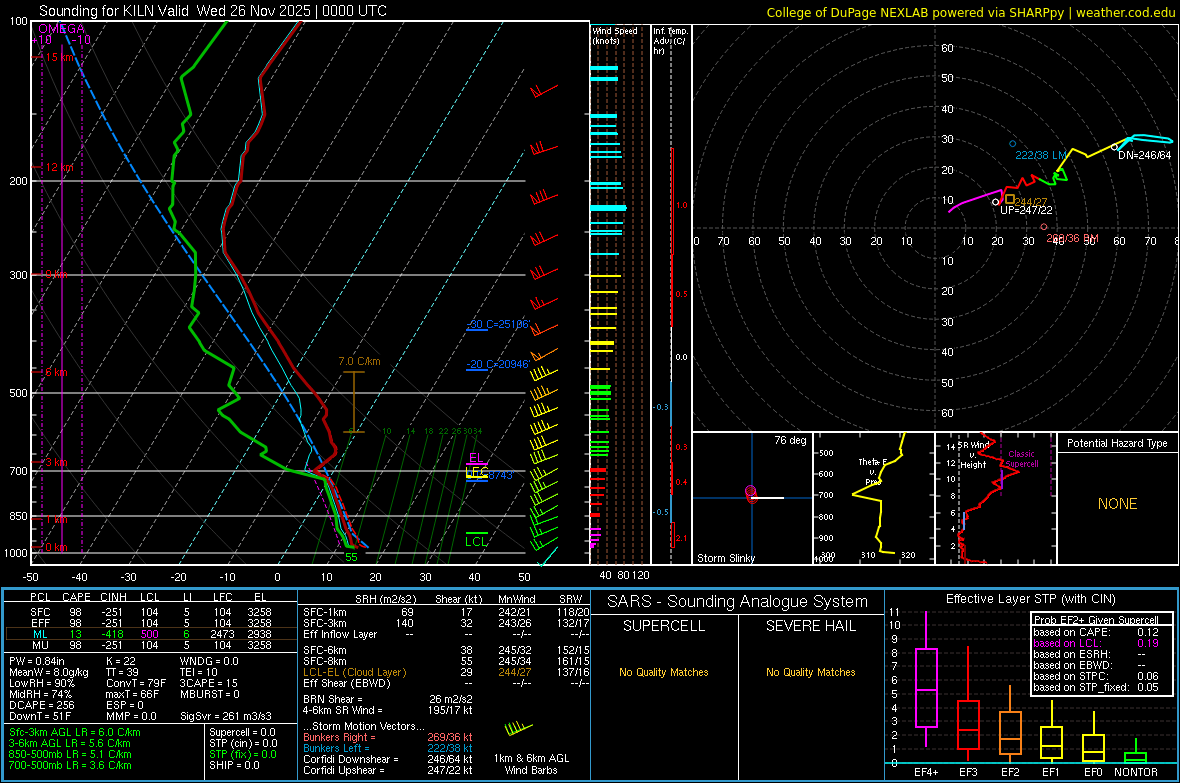Select the 12 km height marker
This screenshot has width=1180, height=783.
coord(59,167)
